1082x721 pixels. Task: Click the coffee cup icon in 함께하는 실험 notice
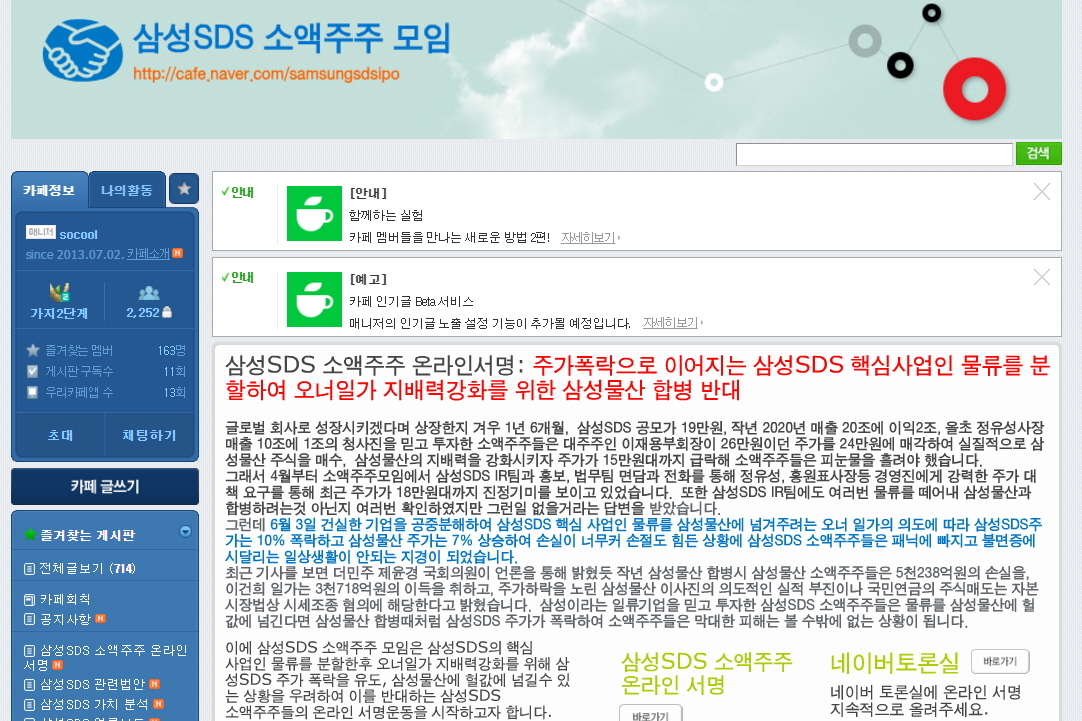[314, 213]
